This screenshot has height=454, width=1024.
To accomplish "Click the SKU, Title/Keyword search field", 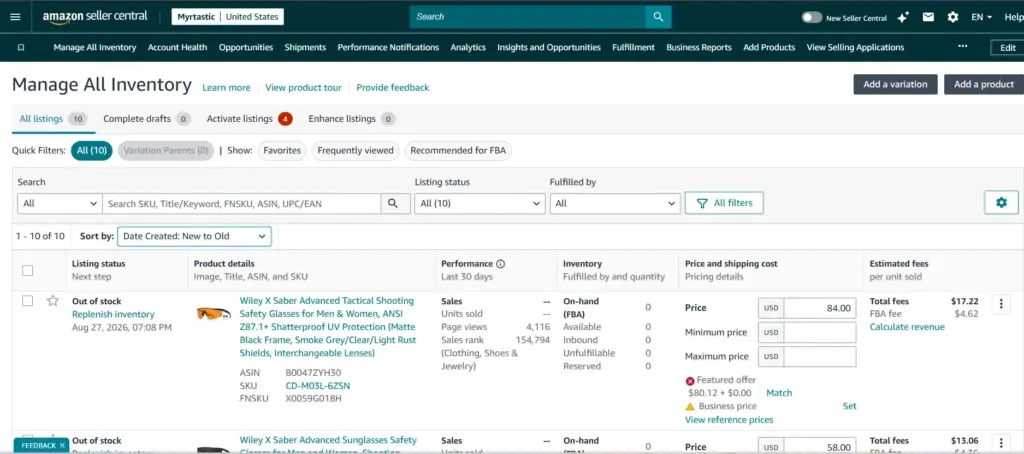I will [242, 204].
